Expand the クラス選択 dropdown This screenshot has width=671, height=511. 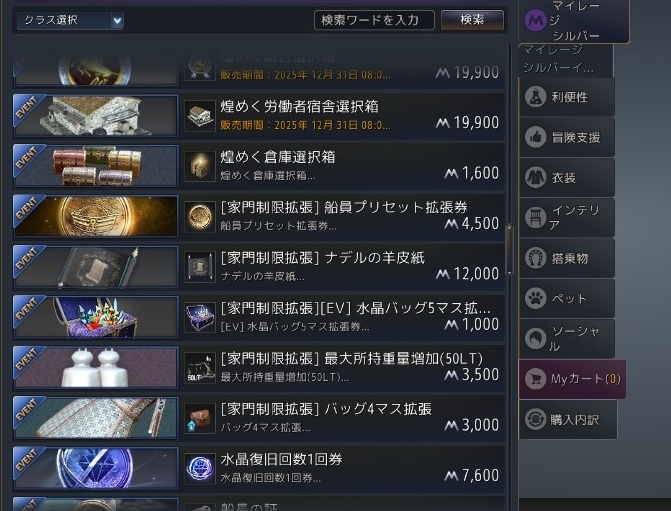click(x=70, y=21)
